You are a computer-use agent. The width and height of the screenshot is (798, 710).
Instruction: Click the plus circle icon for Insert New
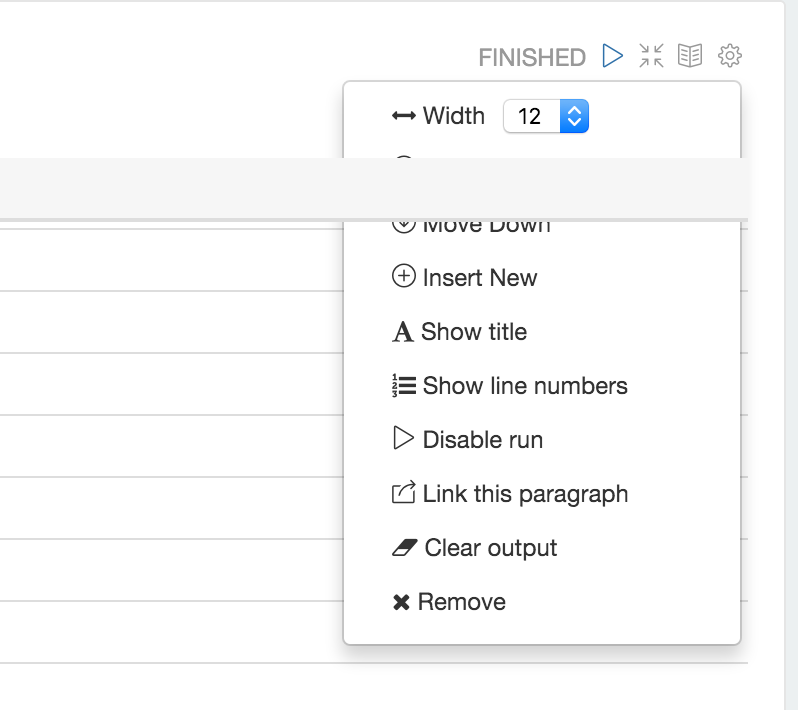pyautogui.click(x=403, y=277)
